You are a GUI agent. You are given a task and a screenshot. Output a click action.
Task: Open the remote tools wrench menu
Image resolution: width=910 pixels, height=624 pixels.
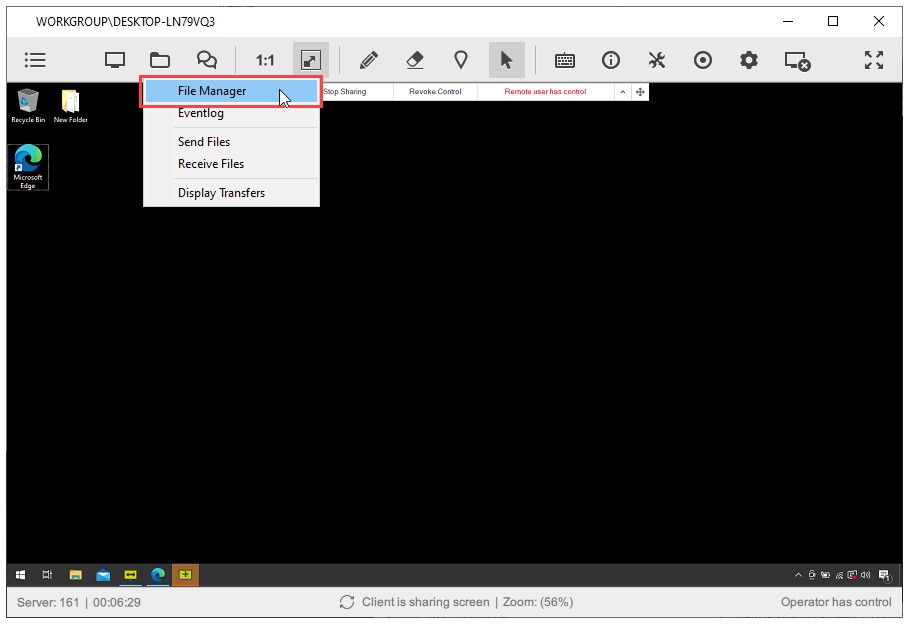[657, 60]
